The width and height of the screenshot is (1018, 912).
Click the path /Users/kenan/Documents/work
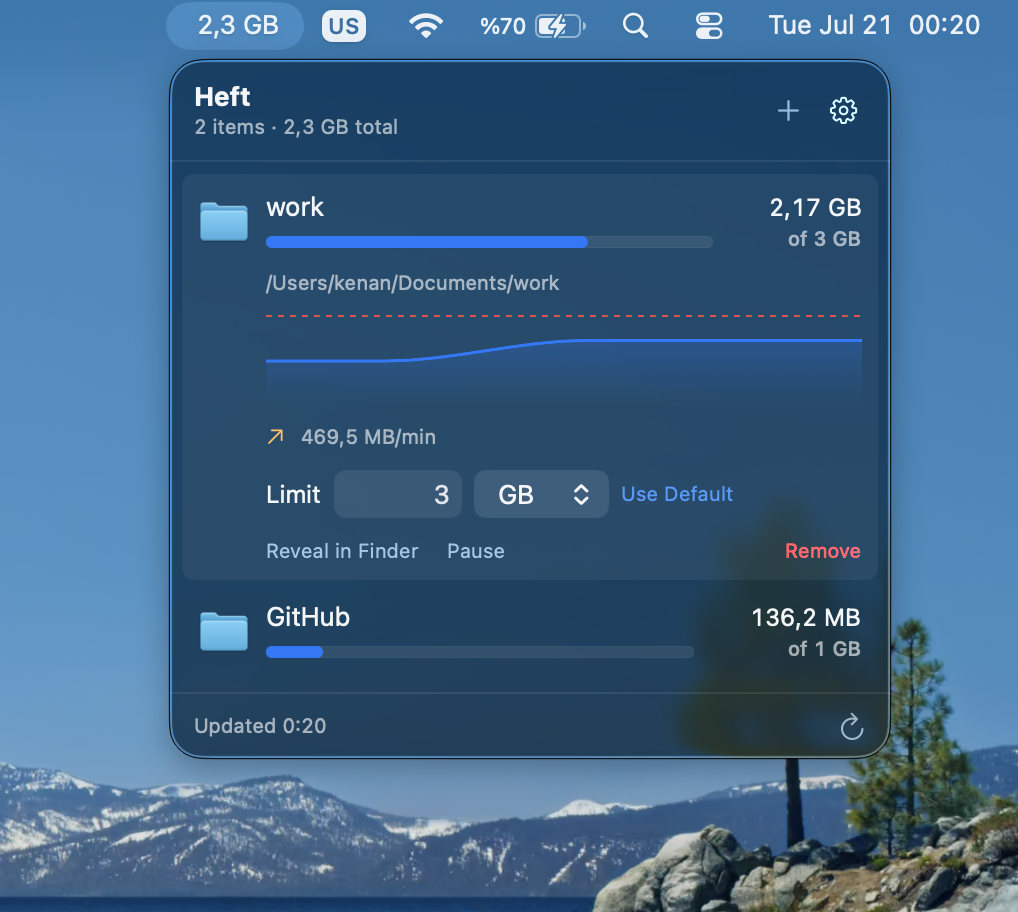click(412, 283)
